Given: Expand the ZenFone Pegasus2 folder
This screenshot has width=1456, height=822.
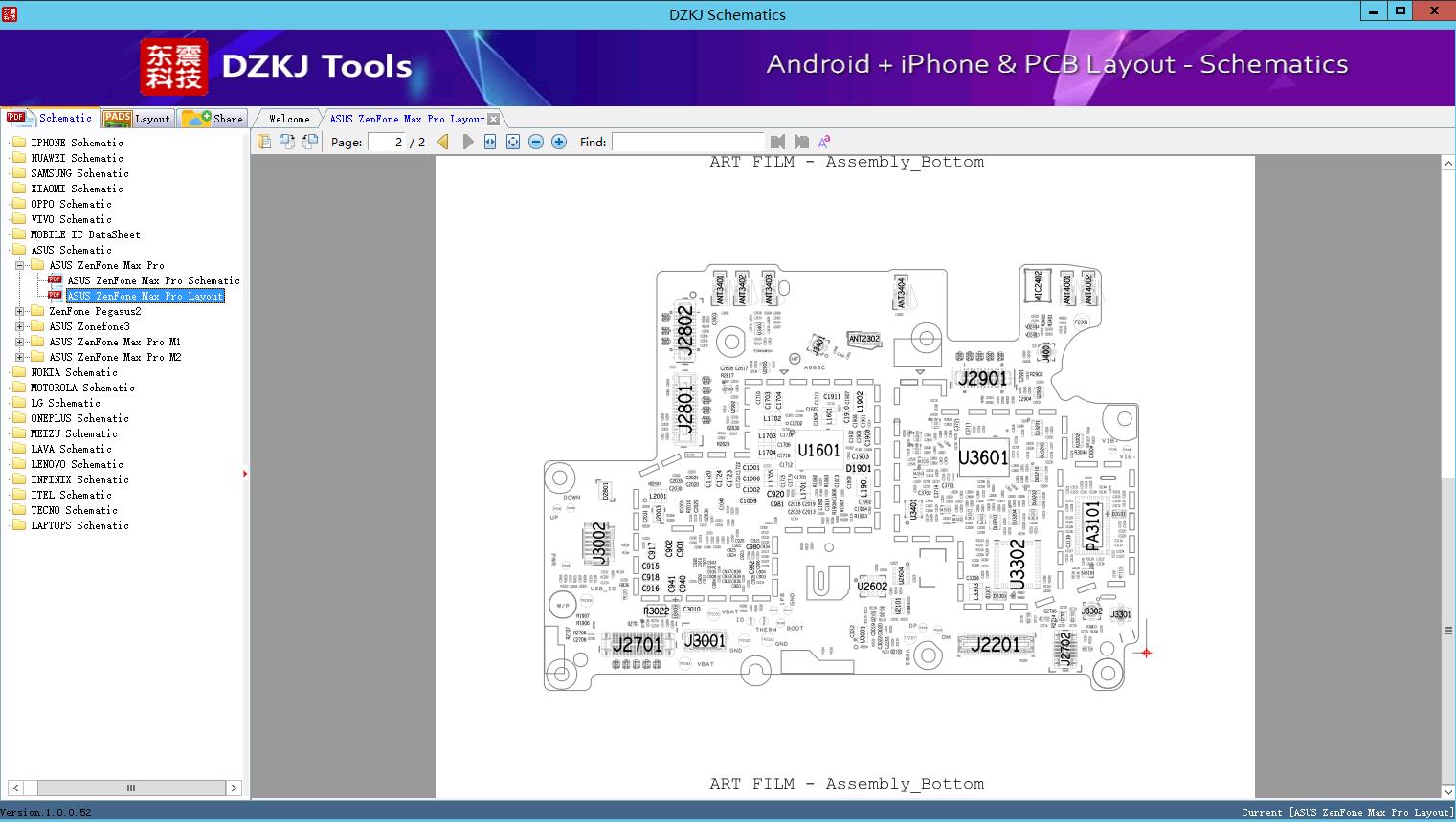Looking at the screenshot, I should click(19, 311).
